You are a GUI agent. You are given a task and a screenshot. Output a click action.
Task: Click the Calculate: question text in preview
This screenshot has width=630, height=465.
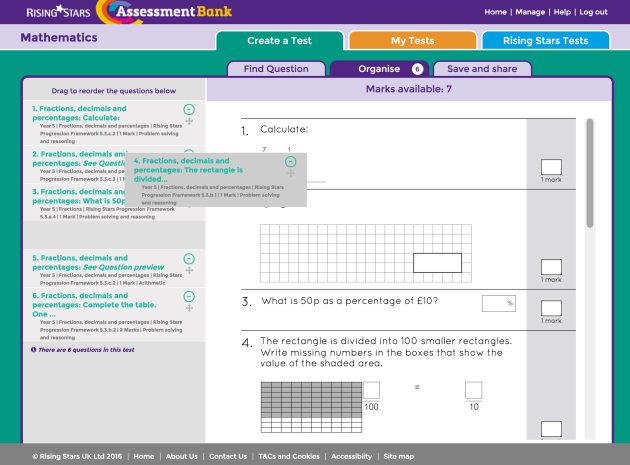pos(284,129)
